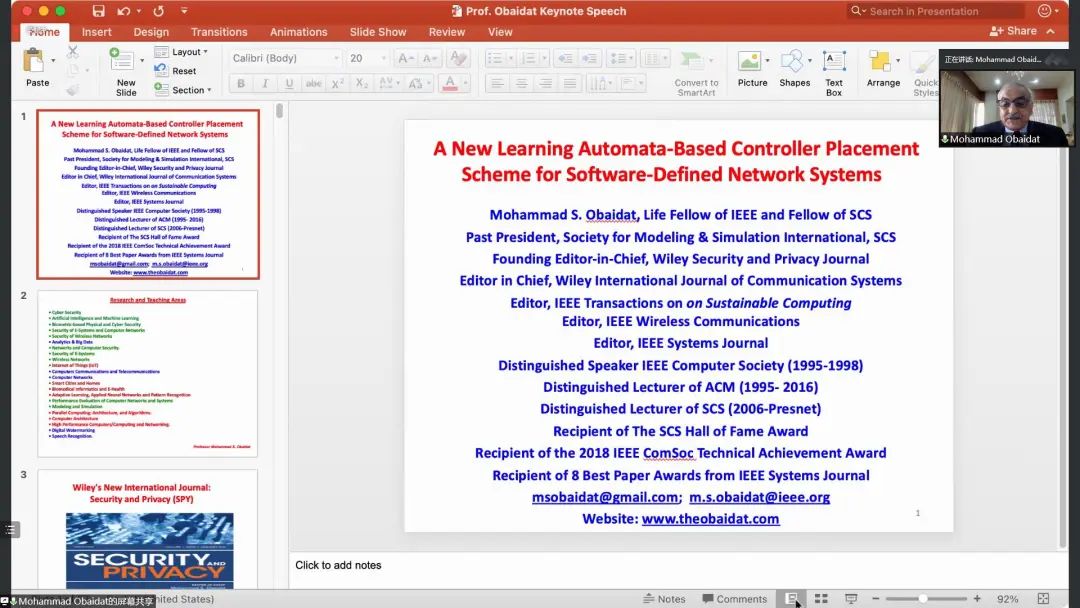The height and width of the screenshot is (608, 1080).
Task: Click the Justify alignment button
Action: pyautogui.click(x=570, y=83)
